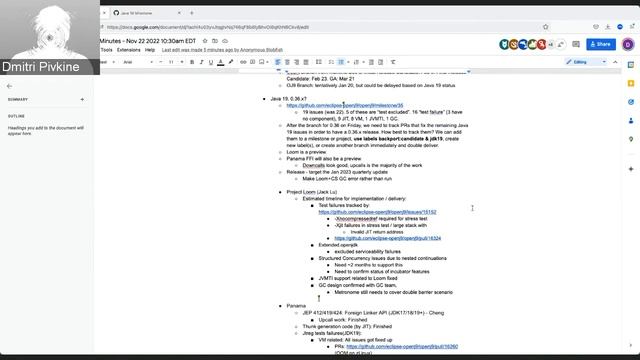The image size is (640, 360).
Task: Open the Help menu
Action: [150, 50]
